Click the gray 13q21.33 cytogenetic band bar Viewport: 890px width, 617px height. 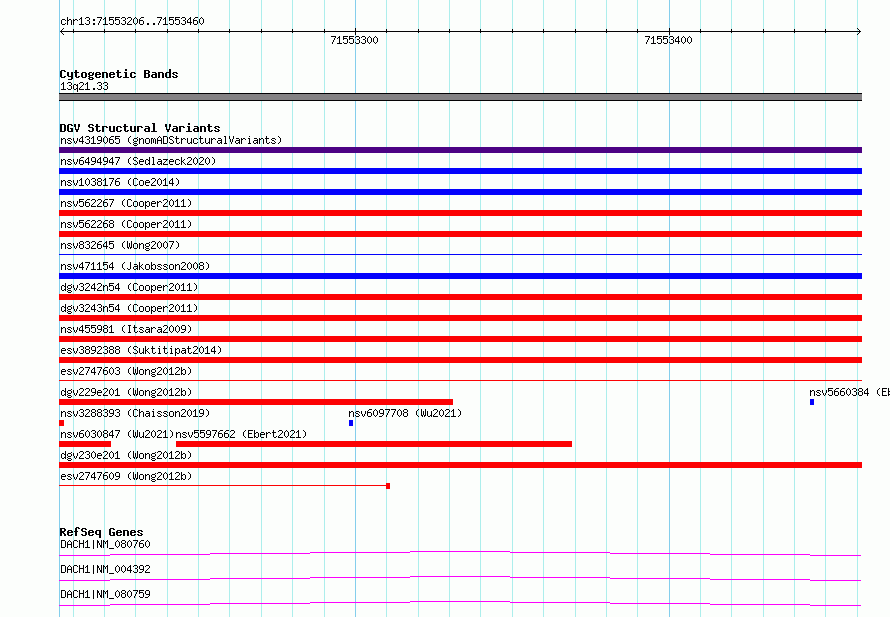[460, 97]
